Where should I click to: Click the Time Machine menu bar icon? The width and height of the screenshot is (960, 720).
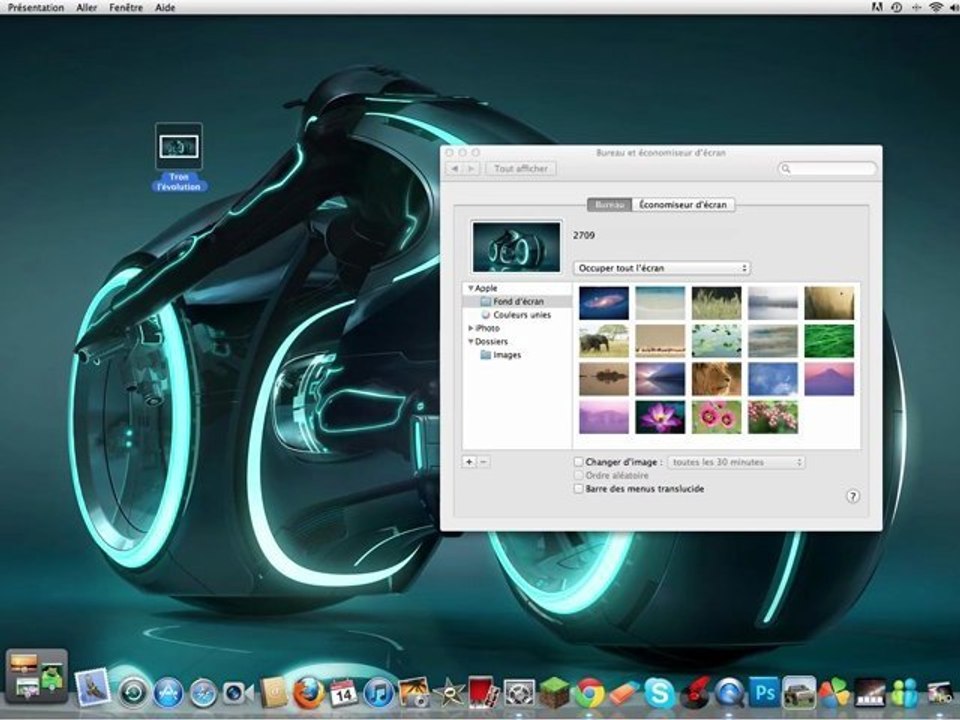coord(897,7)
